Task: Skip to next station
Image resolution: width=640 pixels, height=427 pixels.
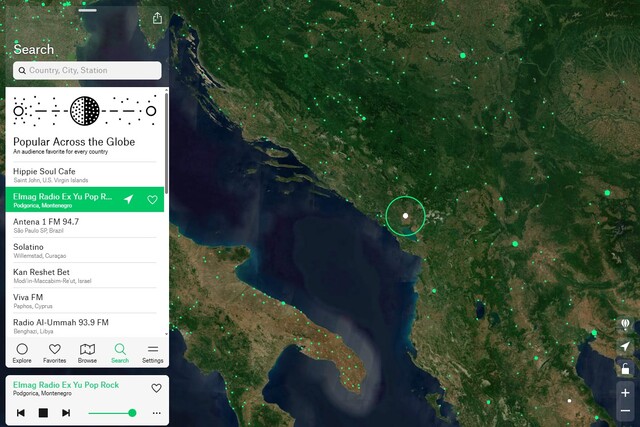Action: tap(66, 413)
